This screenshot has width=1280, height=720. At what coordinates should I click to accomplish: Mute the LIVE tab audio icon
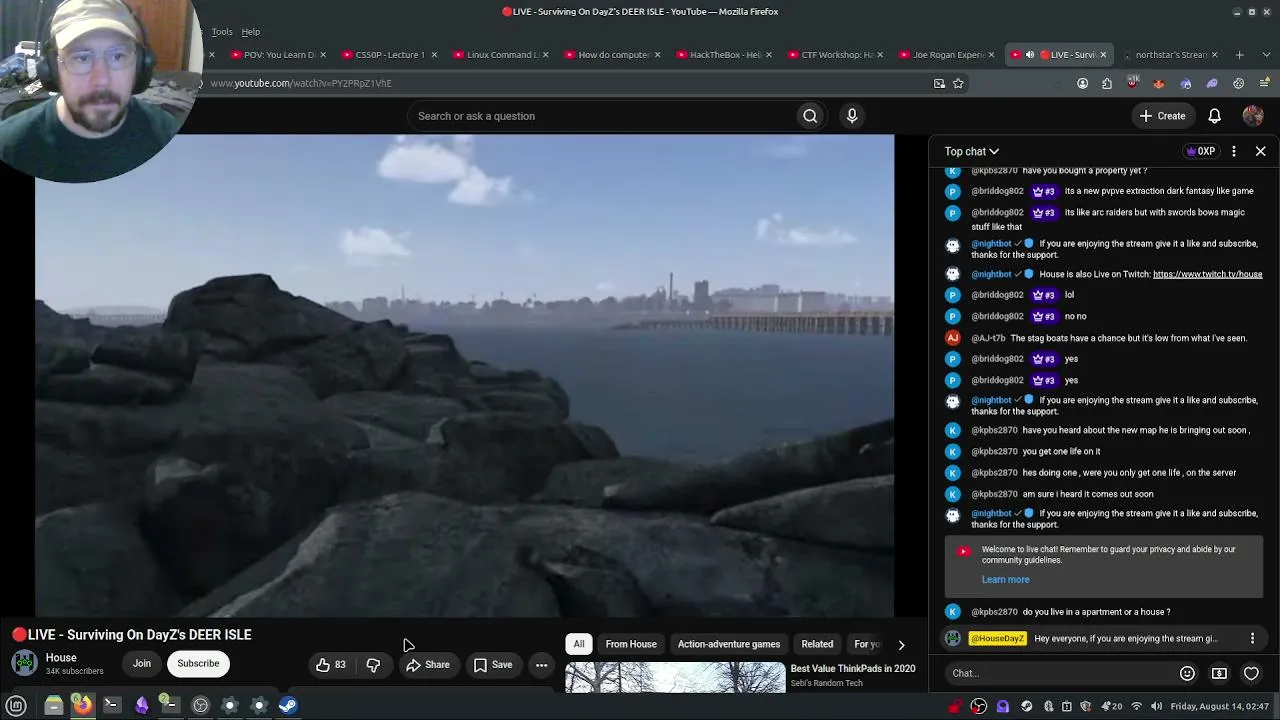(x=1030, y=55)
